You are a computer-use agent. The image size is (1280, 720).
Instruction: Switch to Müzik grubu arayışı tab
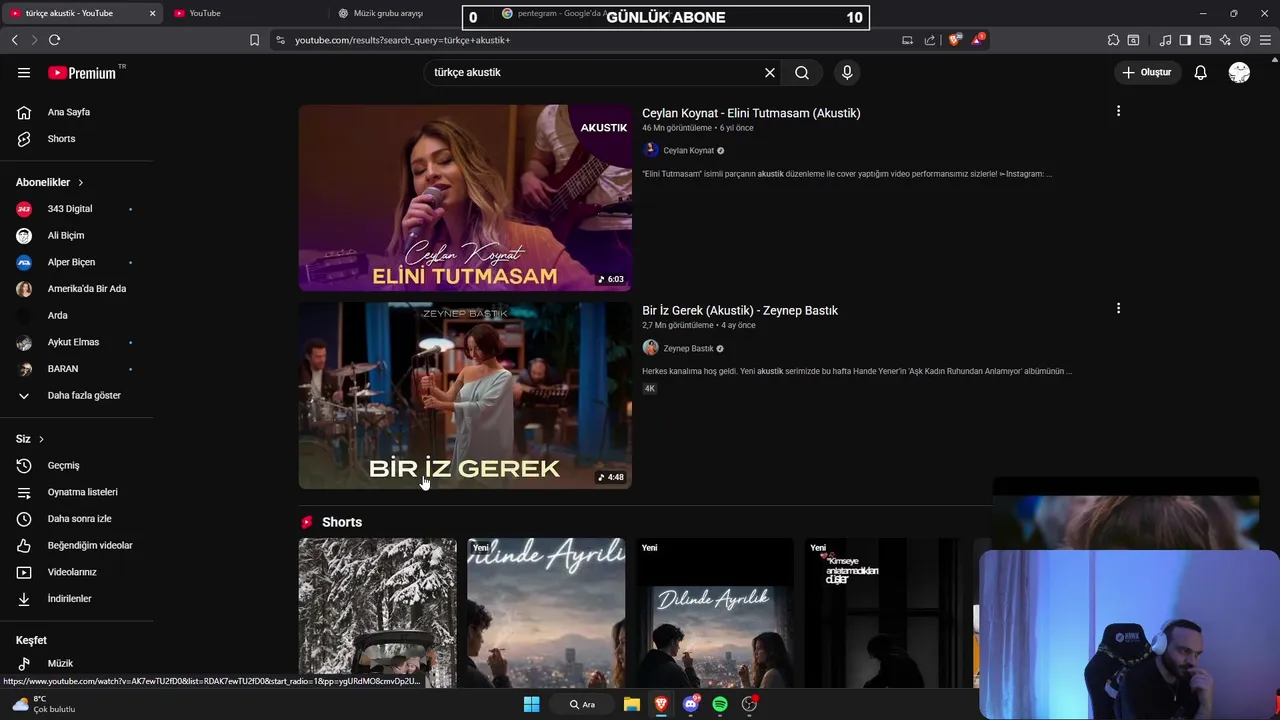(388, 14)
